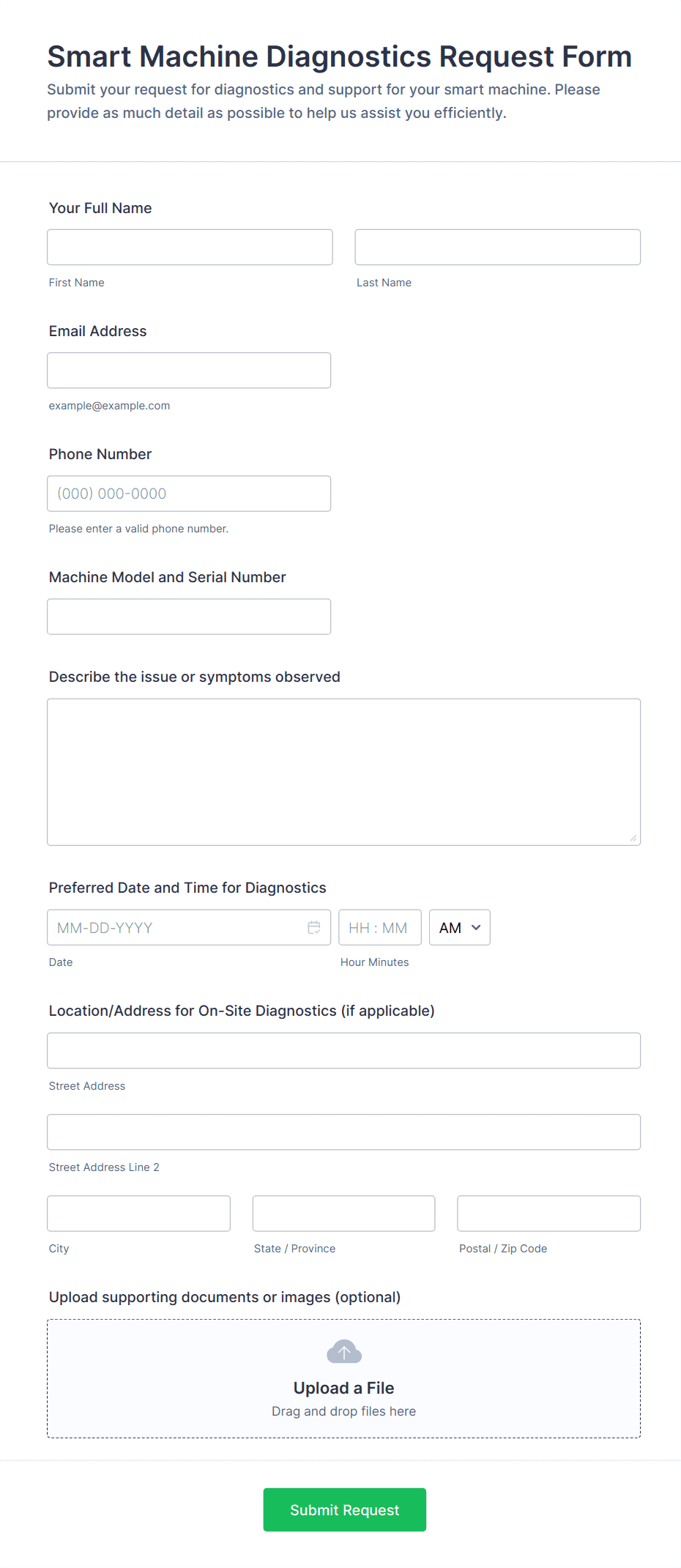
Task: Focus the First Name input field
Action: pos(189,247)
